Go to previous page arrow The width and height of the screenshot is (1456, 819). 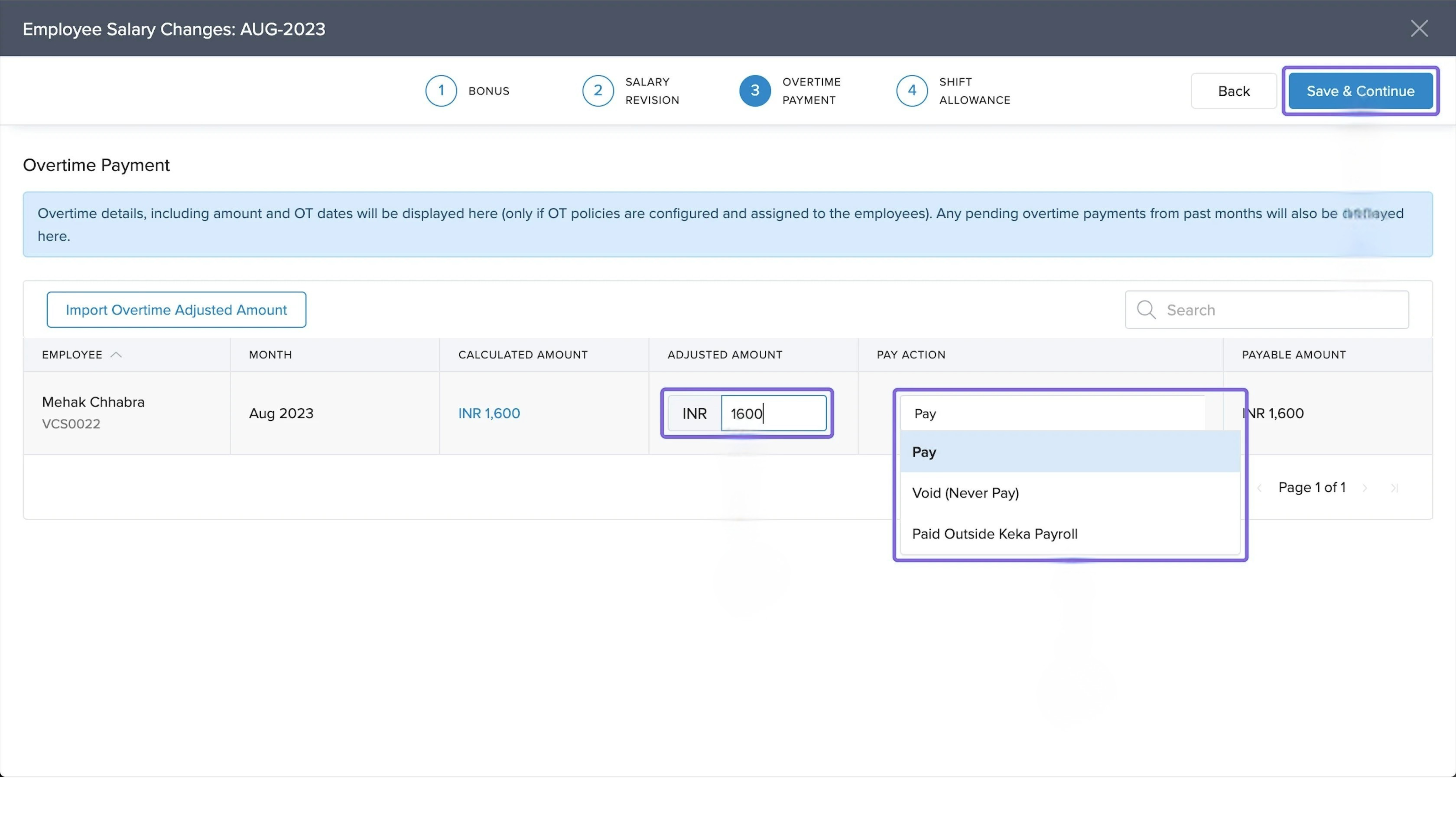(x=1259, y=488)
